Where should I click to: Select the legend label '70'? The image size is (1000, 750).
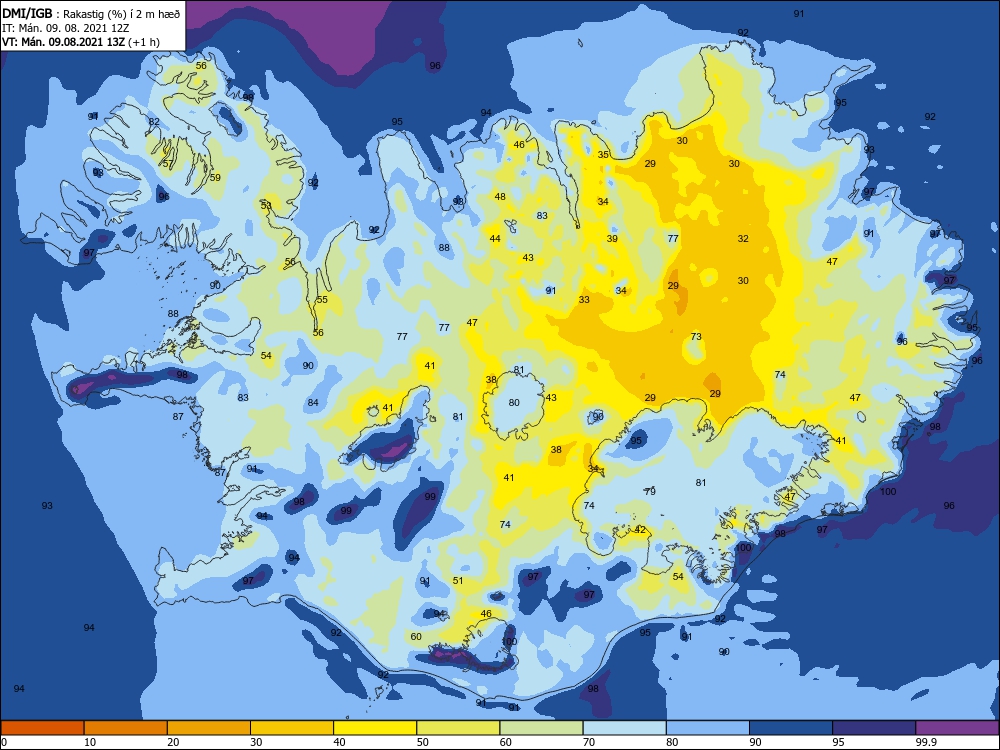point(589,742)
